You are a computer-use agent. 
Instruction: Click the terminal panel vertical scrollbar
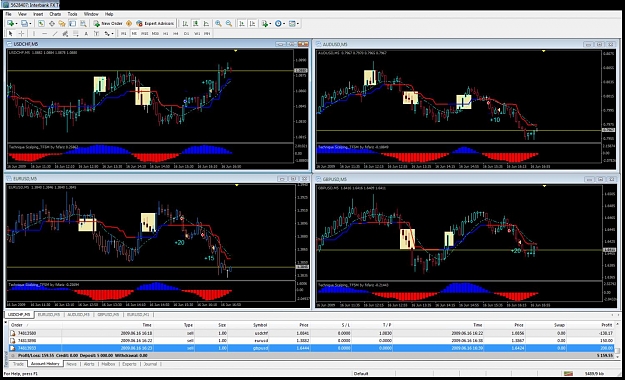618,341
